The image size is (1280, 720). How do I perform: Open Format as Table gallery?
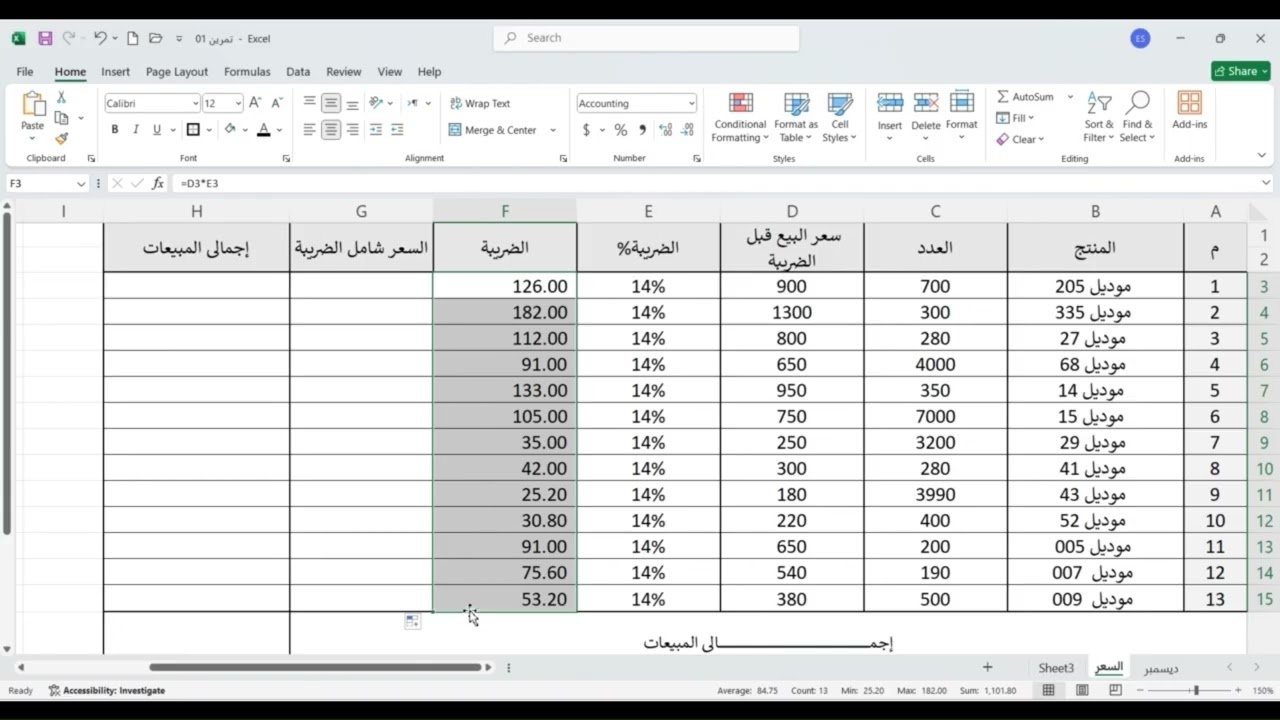797,118
